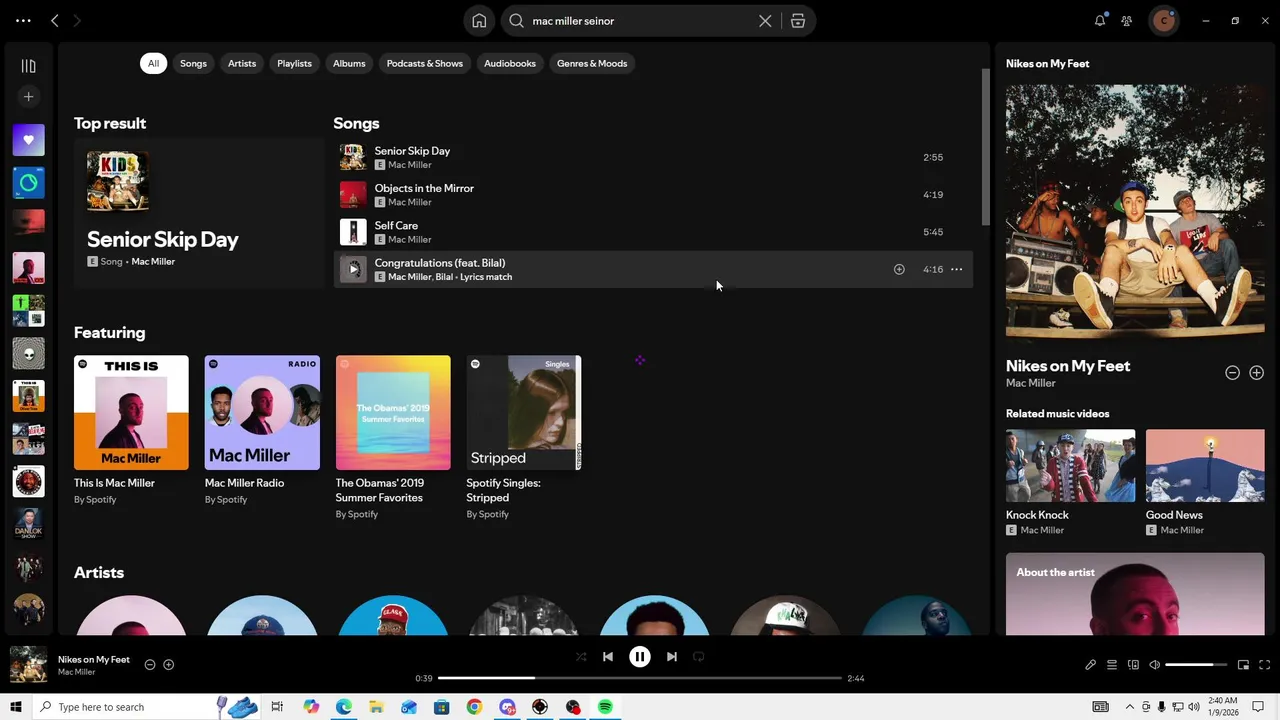Pause the current track

[x=640, y=657]
